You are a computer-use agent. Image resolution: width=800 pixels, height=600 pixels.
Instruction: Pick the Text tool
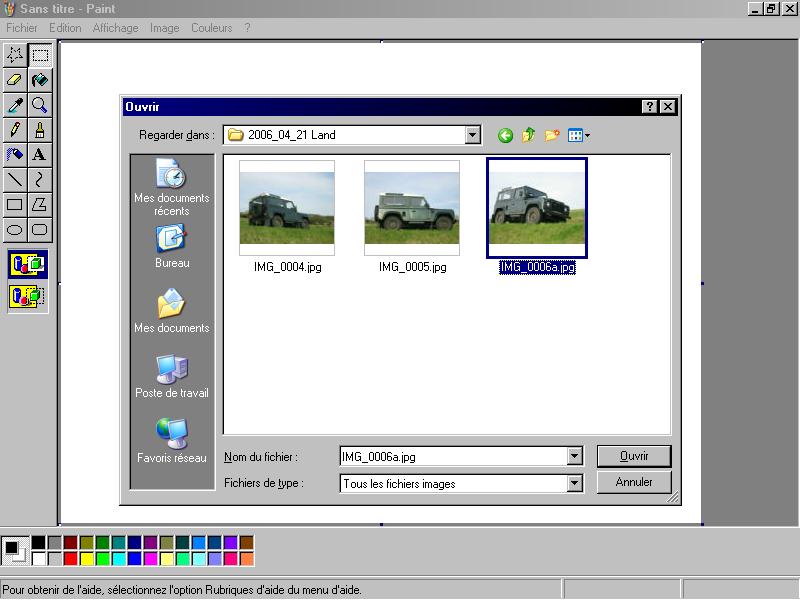(x=39, y=154)
